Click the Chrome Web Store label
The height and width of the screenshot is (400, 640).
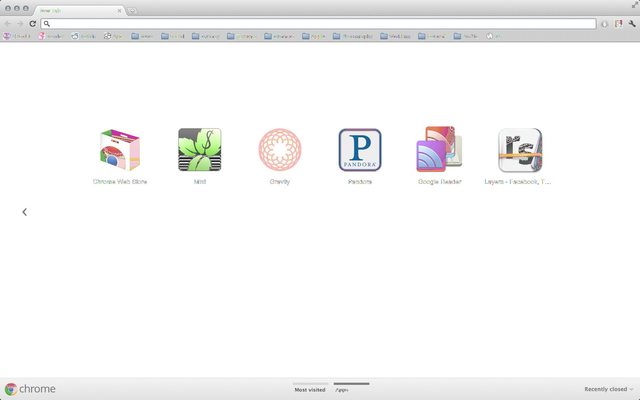pos(120,182)
